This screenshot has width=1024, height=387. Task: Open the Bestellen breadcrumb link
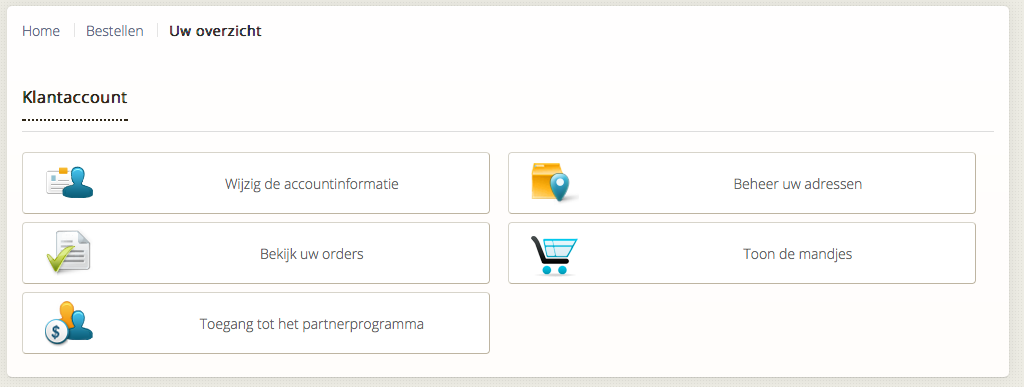pos(115,31)
